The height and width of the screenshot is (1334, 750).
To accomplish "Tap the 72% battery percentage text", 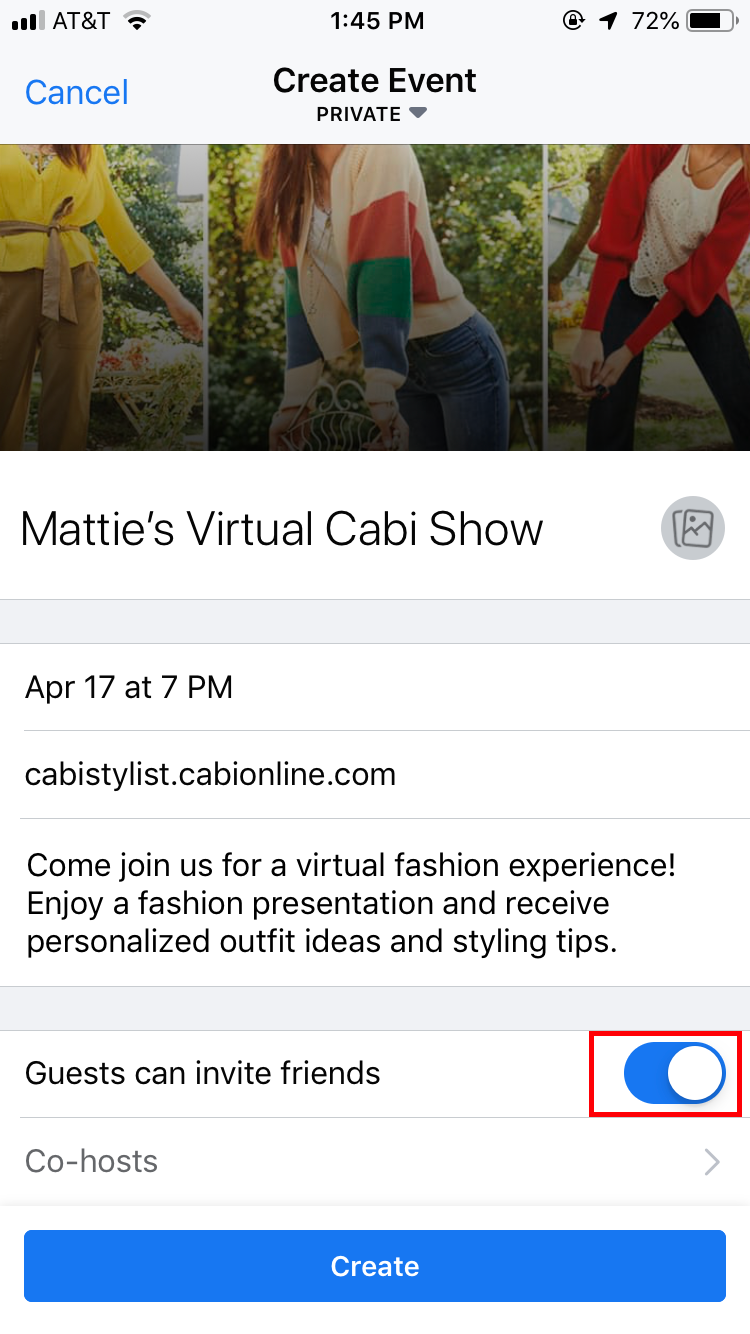I will (x=655, y=20).
